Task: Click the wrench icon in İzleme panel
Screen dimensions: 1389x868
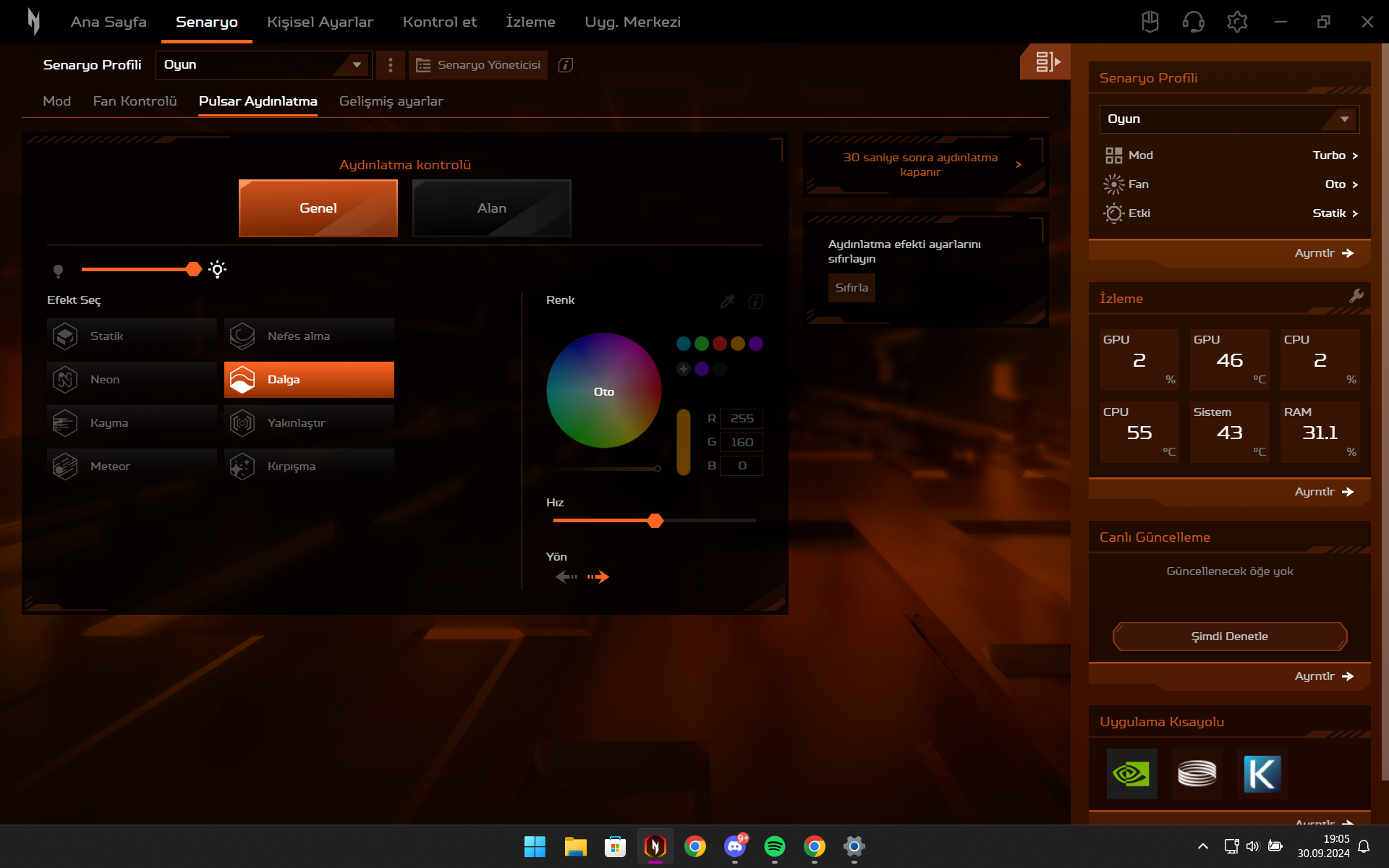Action: (x=1356, y=295)
